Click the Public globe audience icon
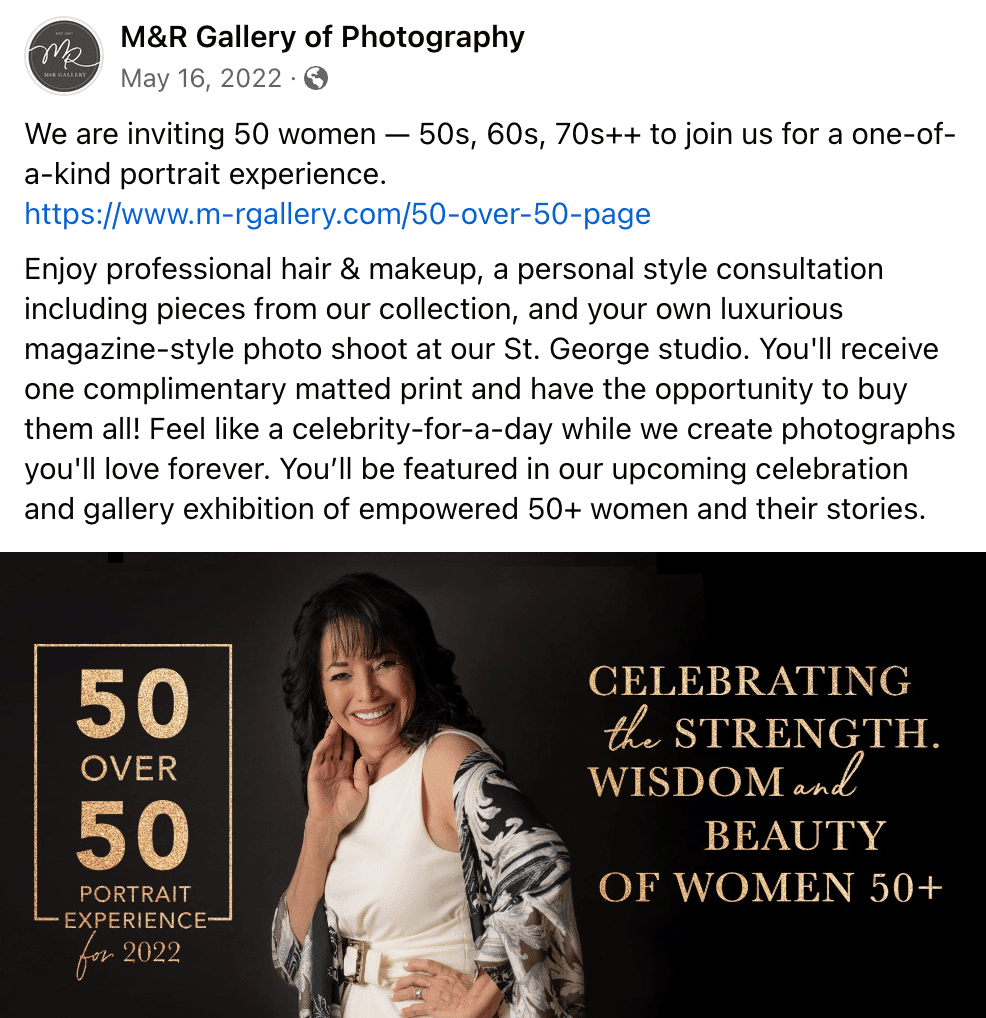 tap(316, 79)
